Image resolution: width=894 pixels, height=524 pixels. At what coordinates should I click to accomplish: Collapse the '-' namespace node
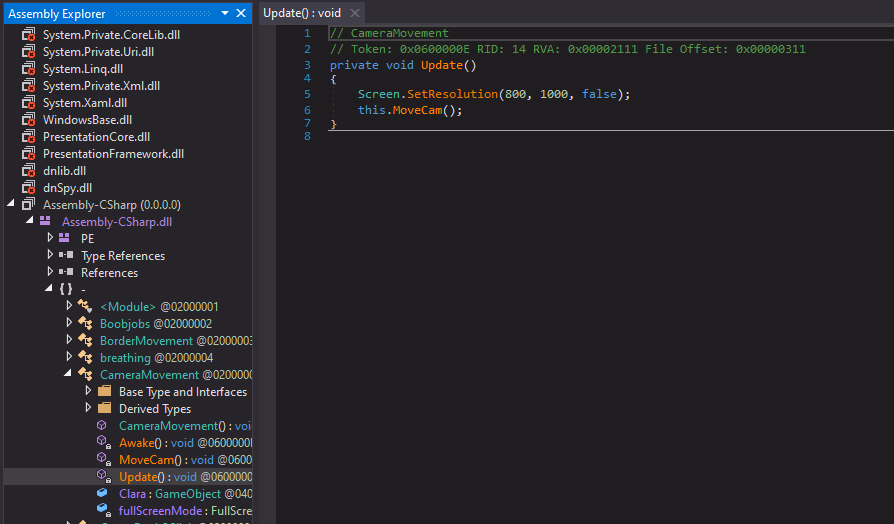pos(49,289)
